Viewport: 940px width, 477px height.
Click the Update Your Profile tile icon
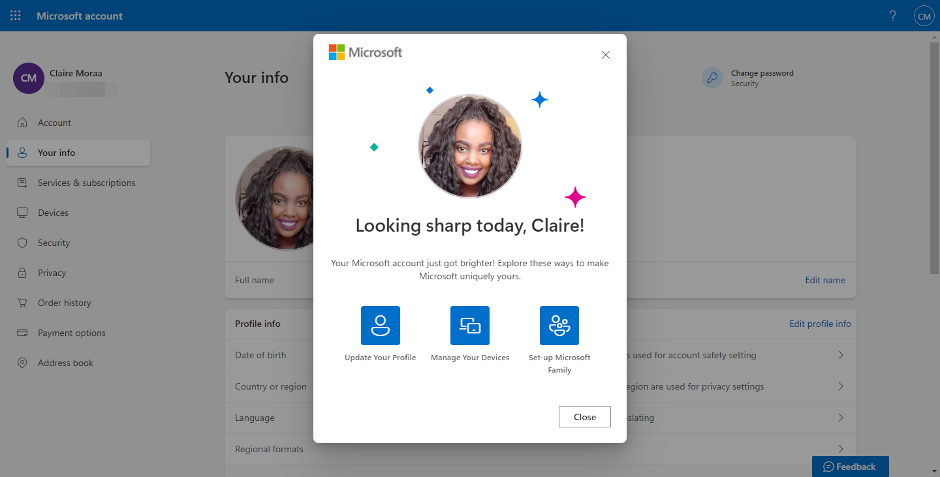pos(380,325)
